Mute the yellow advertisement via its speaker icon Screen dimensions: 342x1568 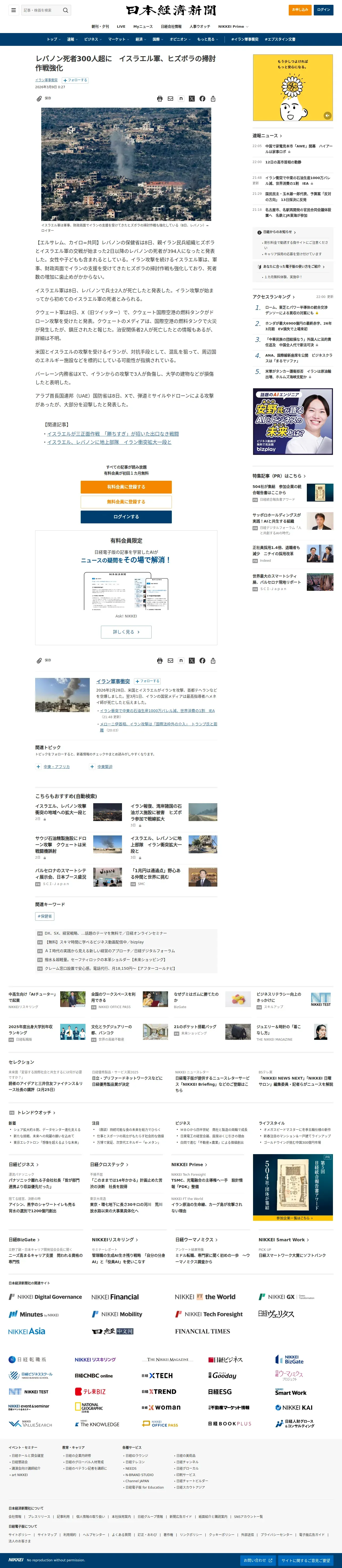coord(327,115)
